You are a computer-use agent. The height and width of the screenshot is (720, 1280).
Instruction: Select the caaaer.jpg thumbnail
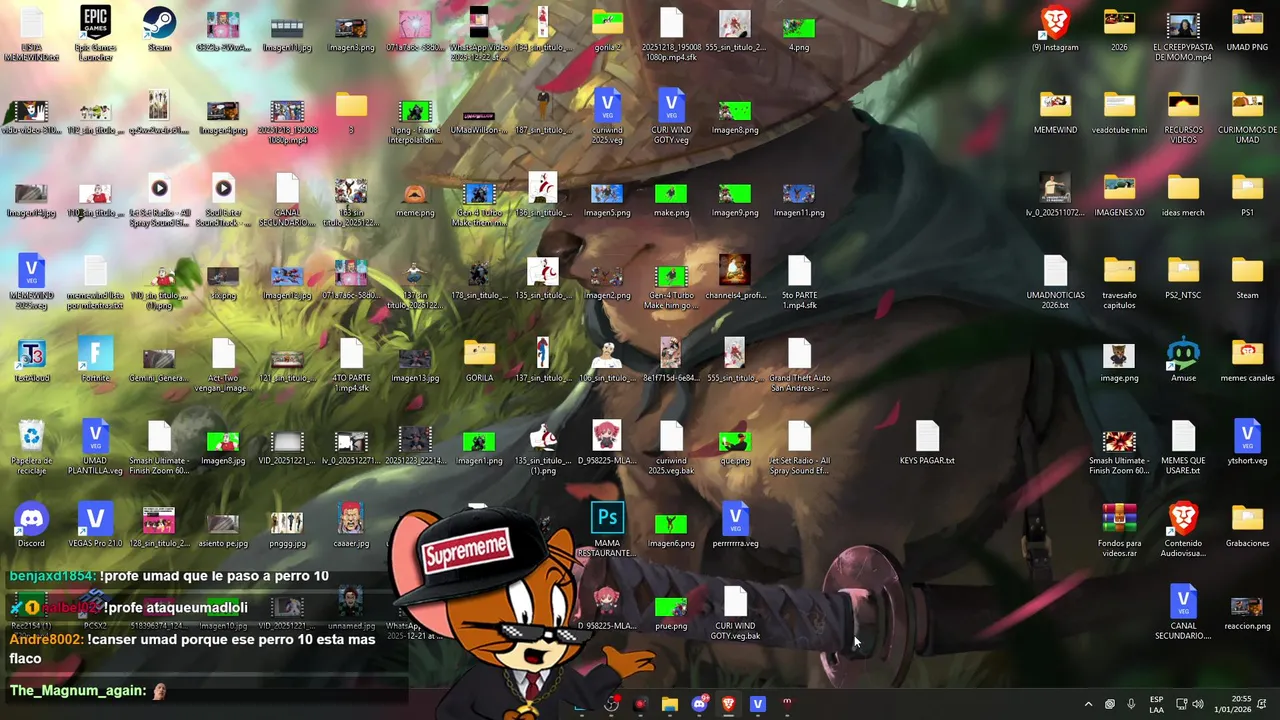pos(351,526)
